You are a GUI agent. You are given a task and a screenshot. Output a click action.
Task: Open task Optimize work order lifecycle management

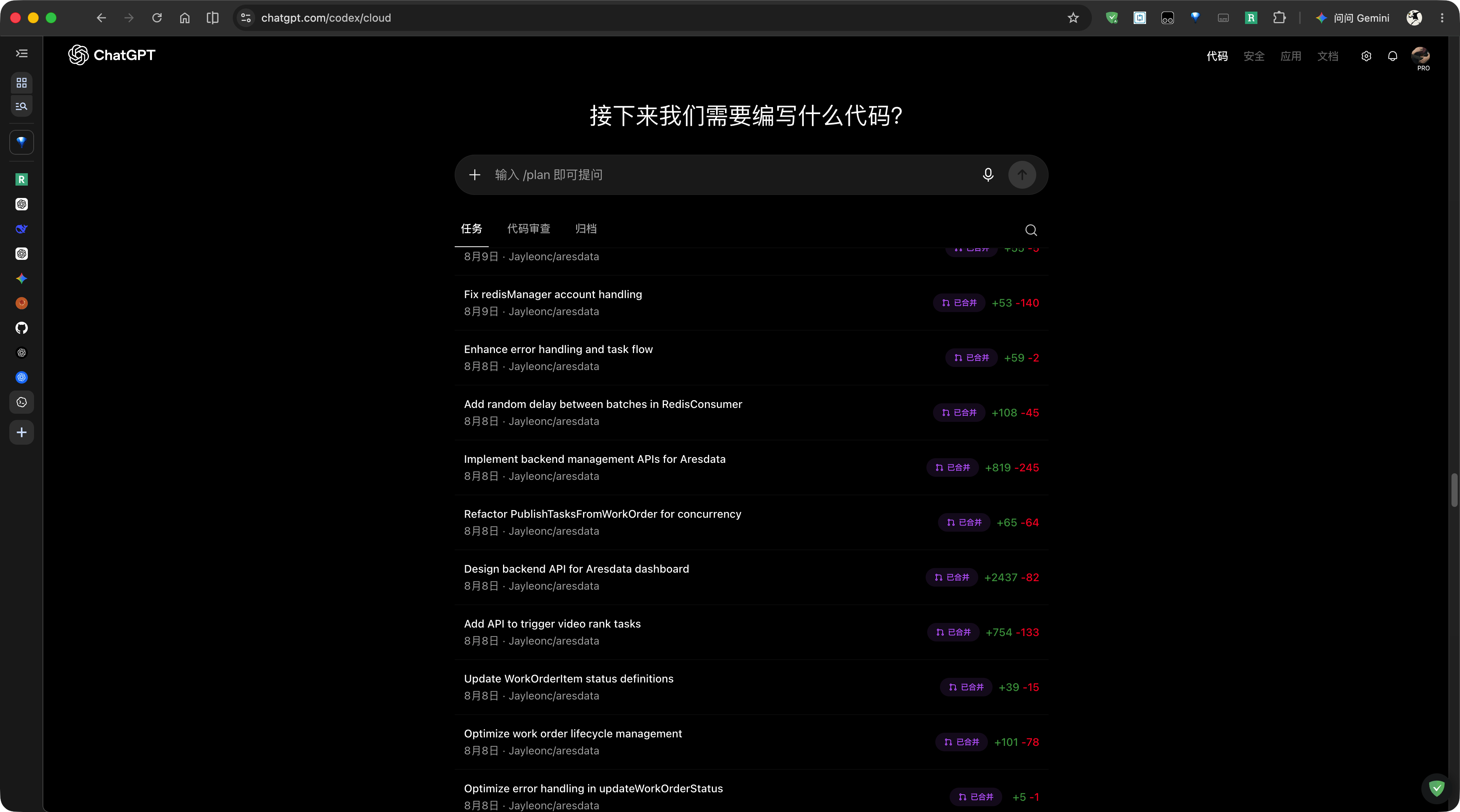[x=752, y=742]
